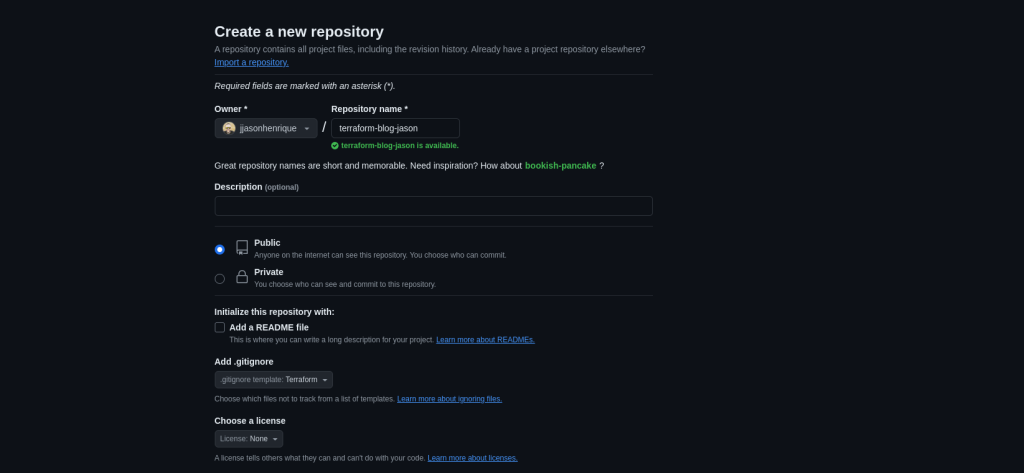This screenshot has height=473, width=1024.
Task: Focus the Repository name input field
Action: point(395,128)
